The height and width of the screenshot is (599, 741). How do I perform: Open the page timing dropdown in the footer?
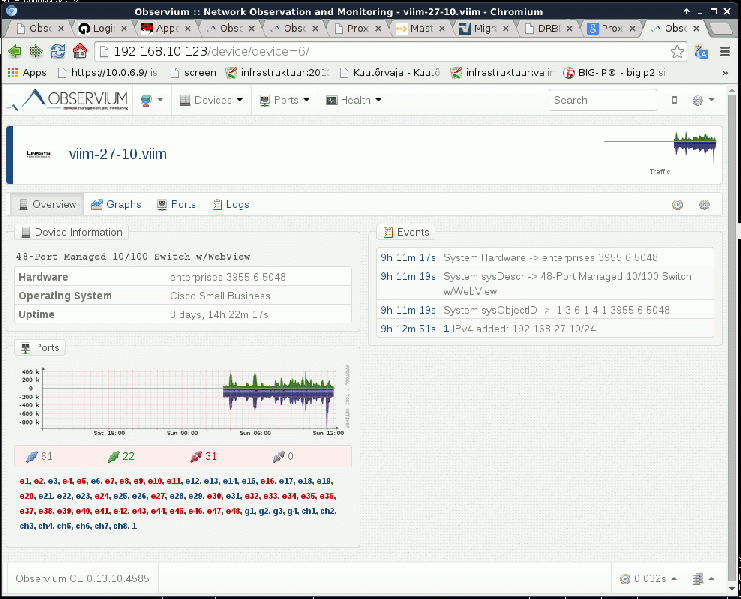tap(648, 579)
